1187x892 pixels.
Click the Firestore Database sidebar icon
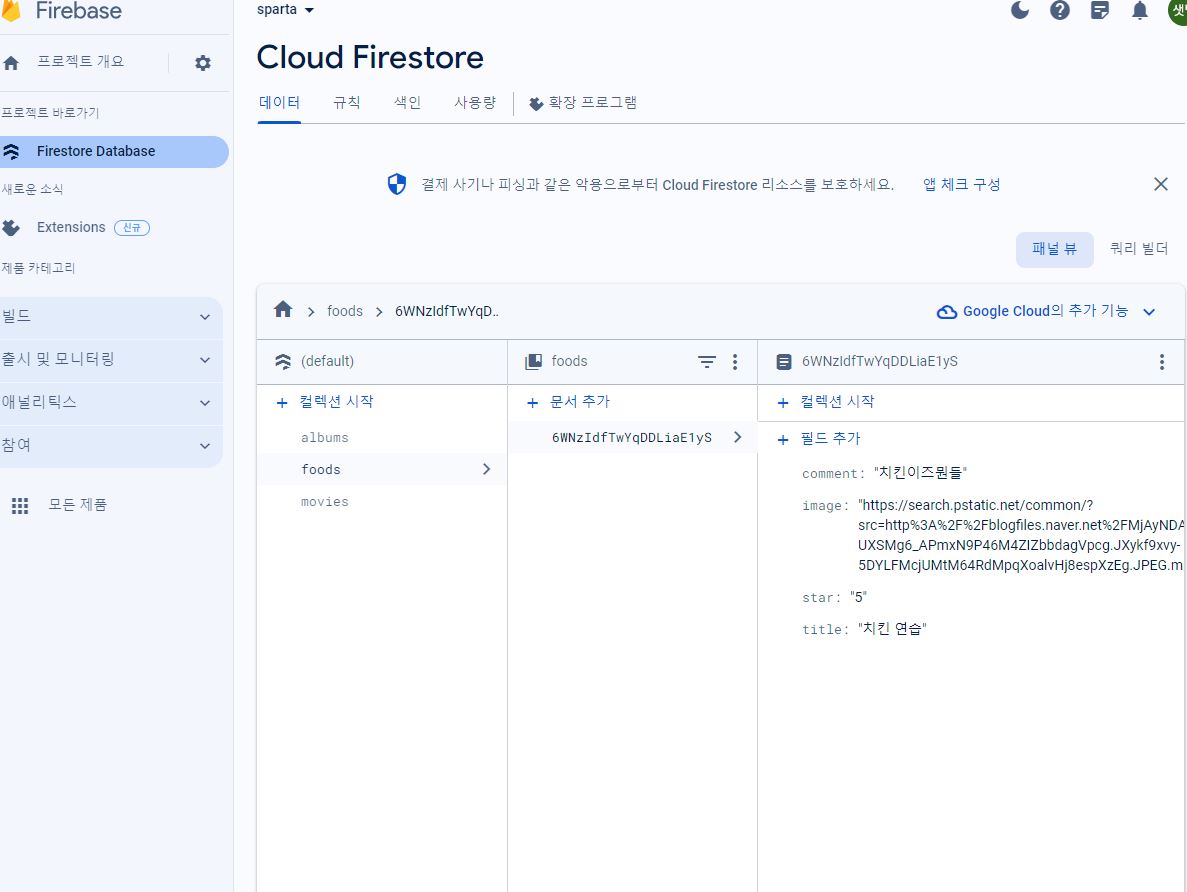point(11,151)
